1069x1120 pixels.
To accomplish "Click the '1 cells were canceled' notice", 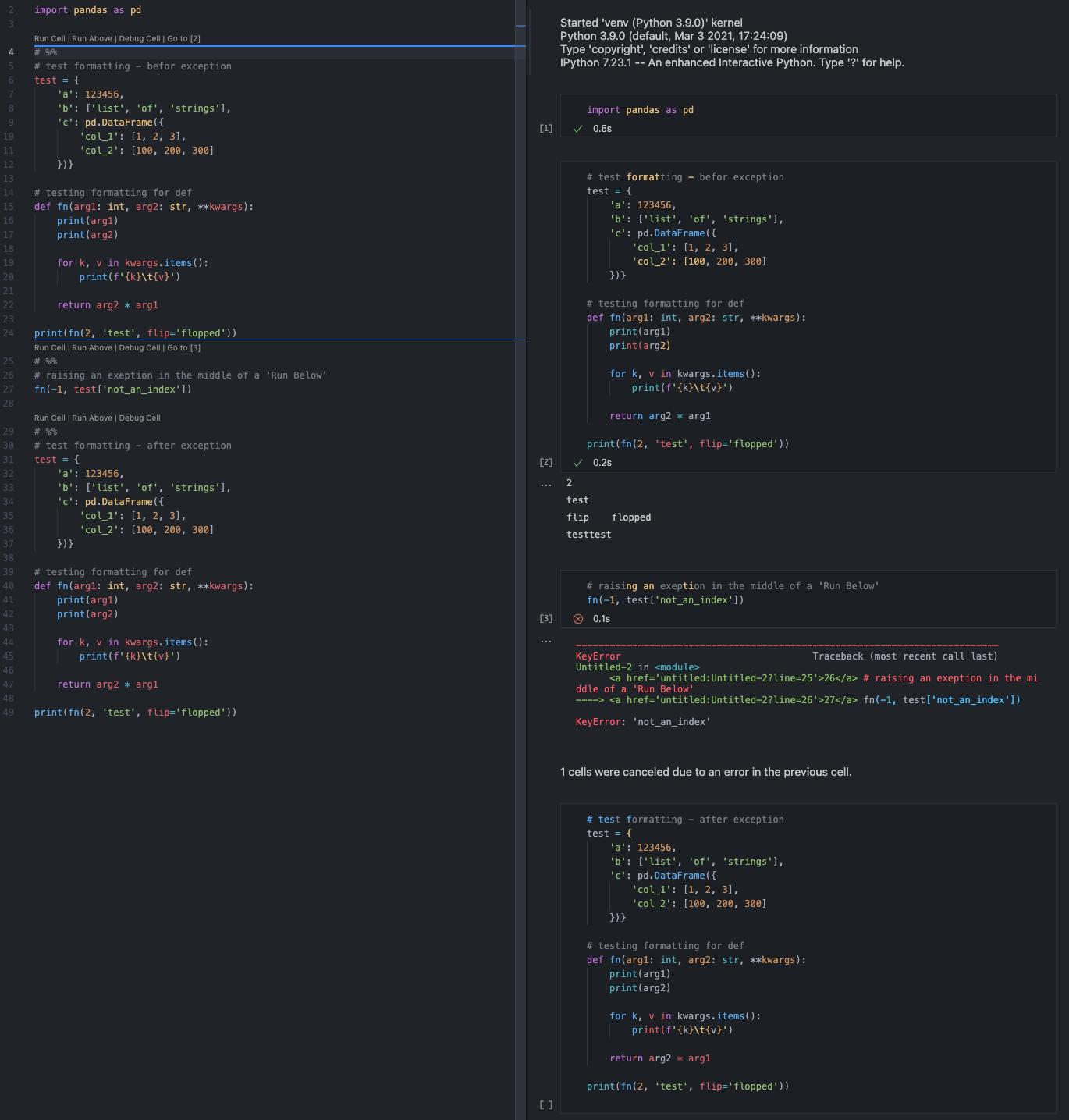I will point(705,772).
